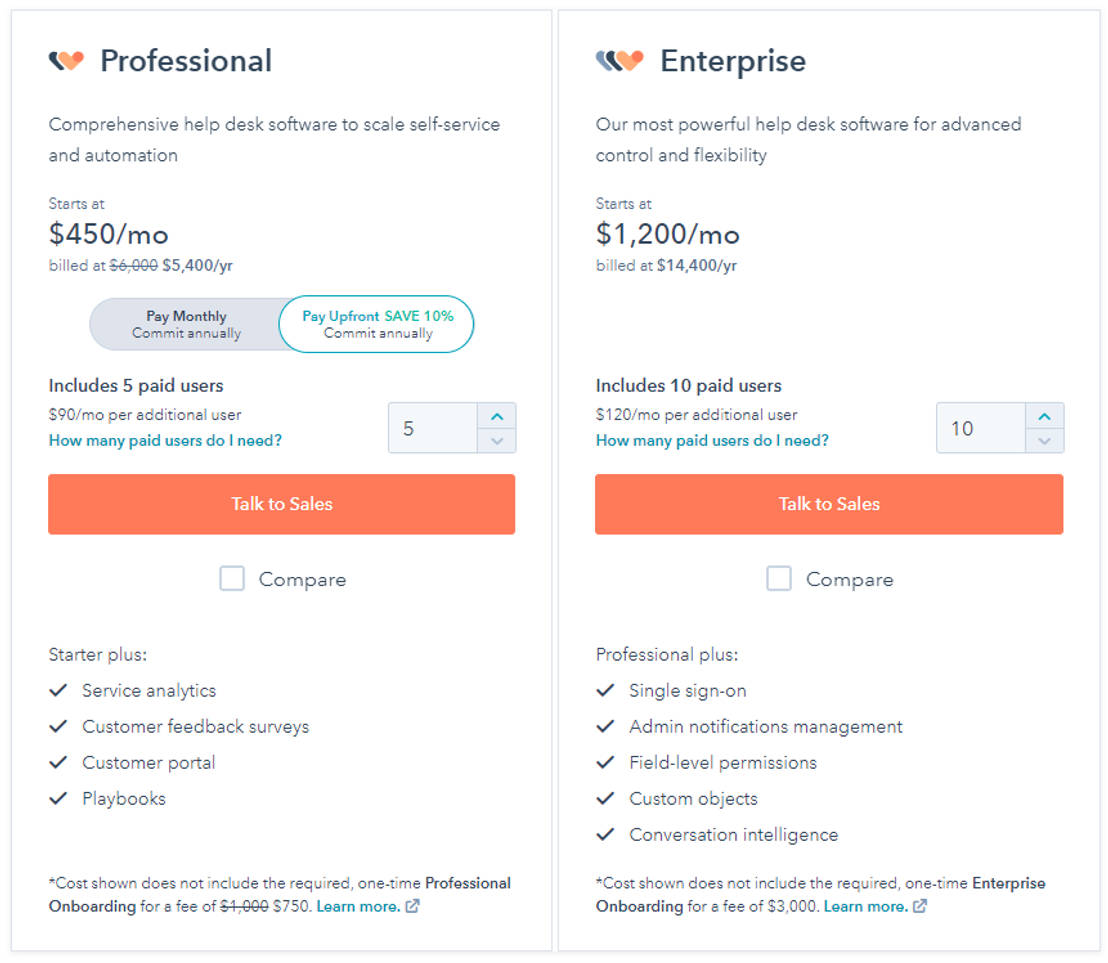The image size is (1108, 963).
Task: Click the external link icon after Enterprise Learn more
Action: pos(918,906)
